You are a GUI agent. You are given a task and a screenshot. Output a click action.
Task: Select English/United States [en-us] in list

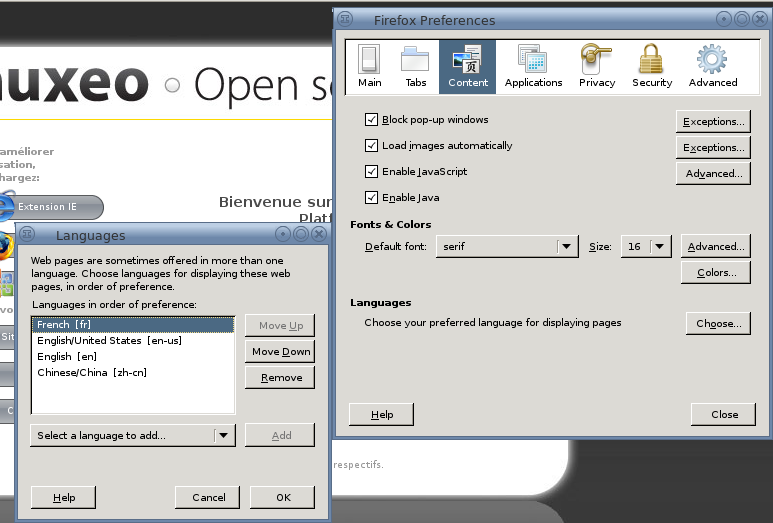133,340
